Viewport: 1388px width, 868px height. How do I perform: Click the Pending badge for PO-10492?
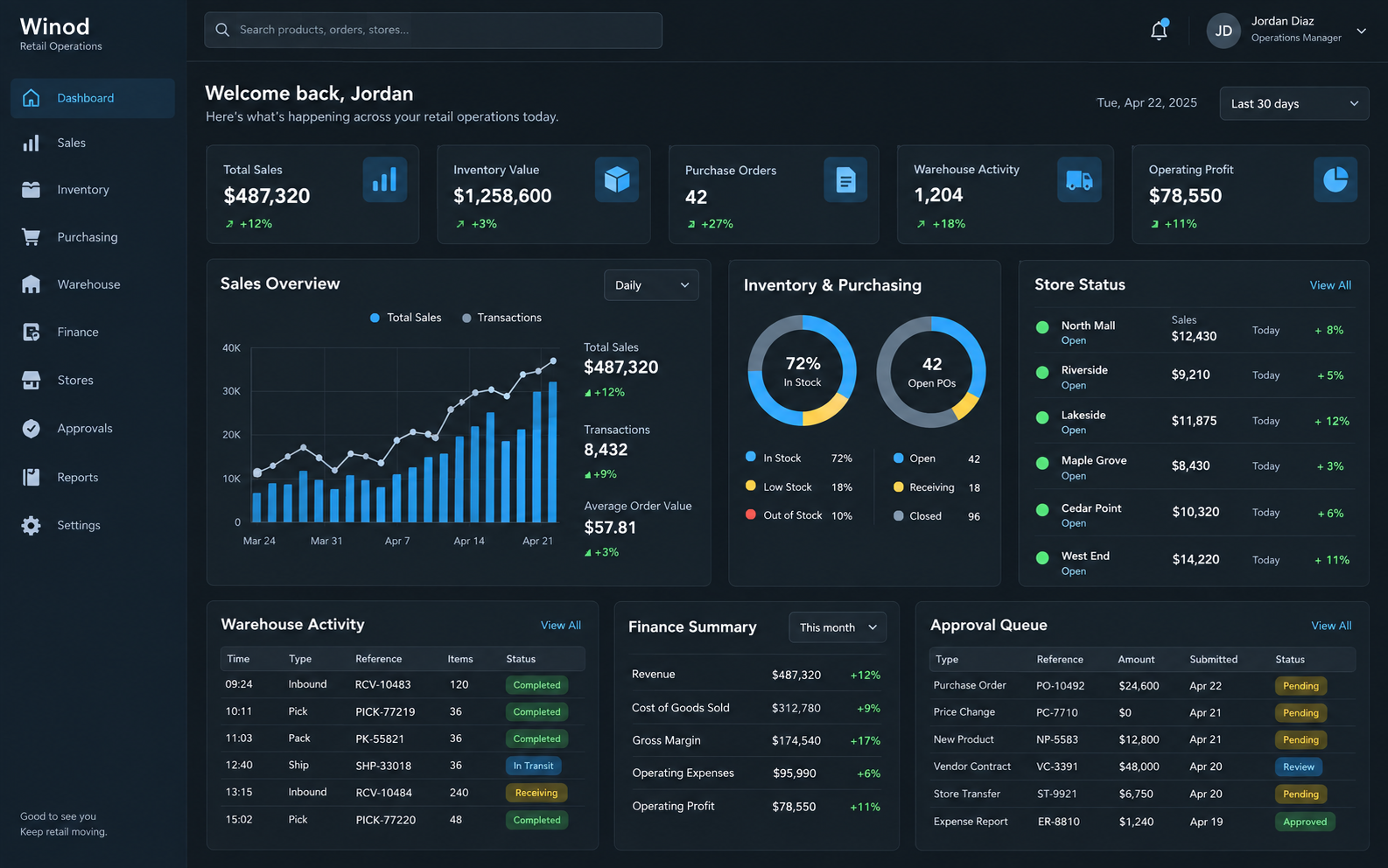[x=1300, y=686]
